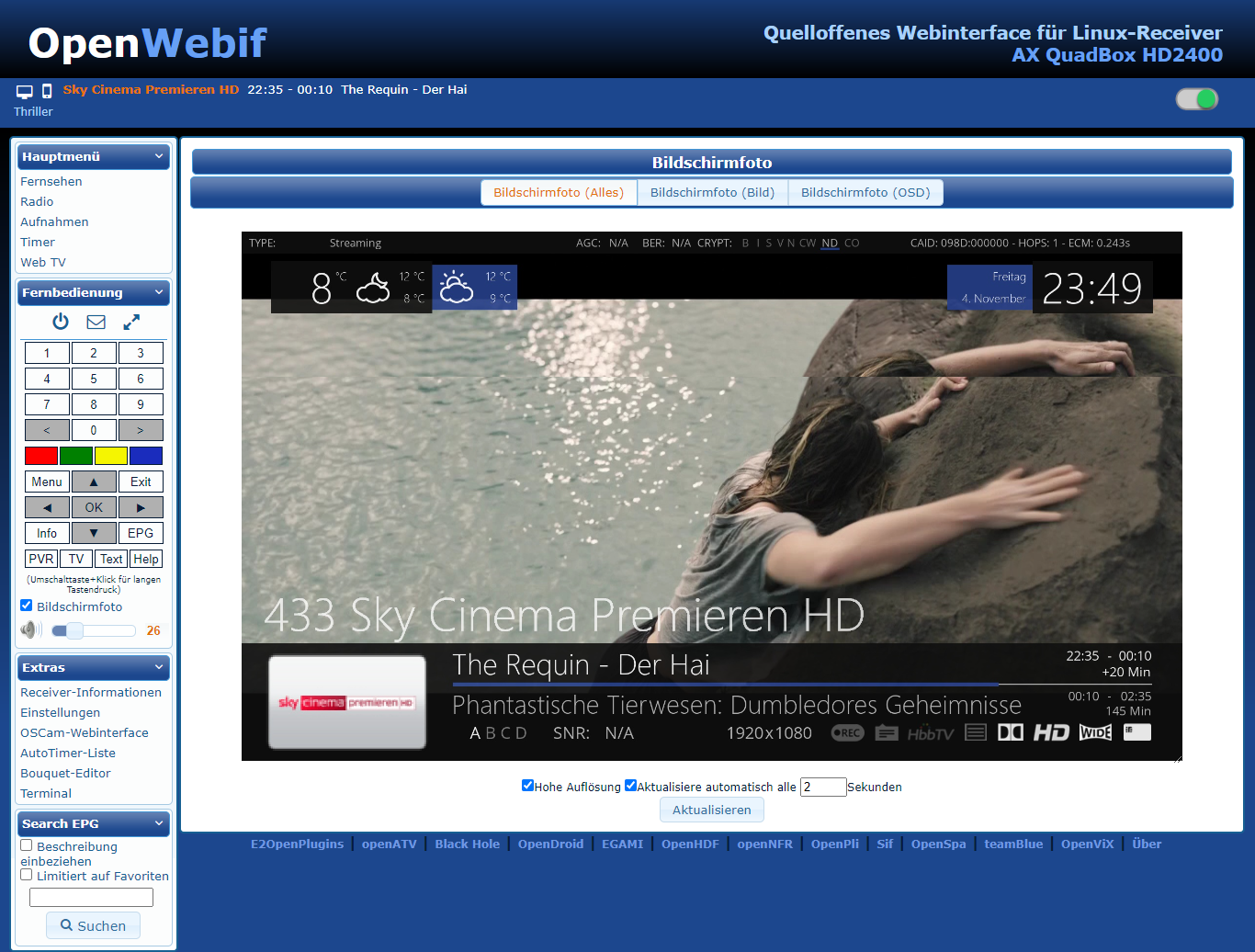This screenshot has width=1255, height=952.
Task: Click the Über footer link
Action: click(1147, 844)
